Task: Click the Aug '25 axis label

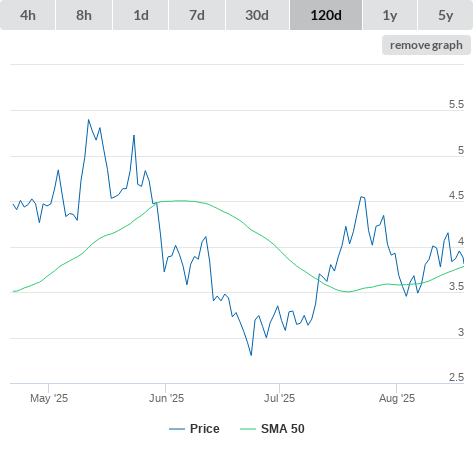Action: coord(397,398)
